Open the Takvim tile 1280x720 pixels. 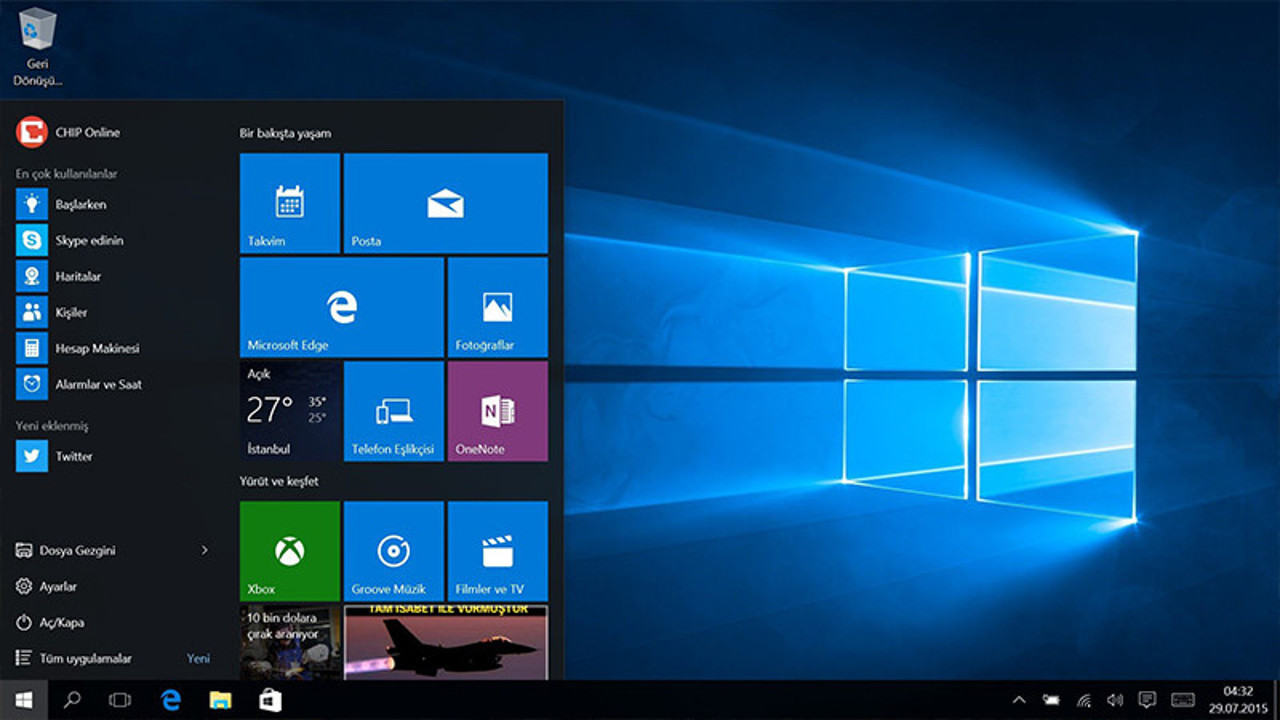click(x=289, y=202)
